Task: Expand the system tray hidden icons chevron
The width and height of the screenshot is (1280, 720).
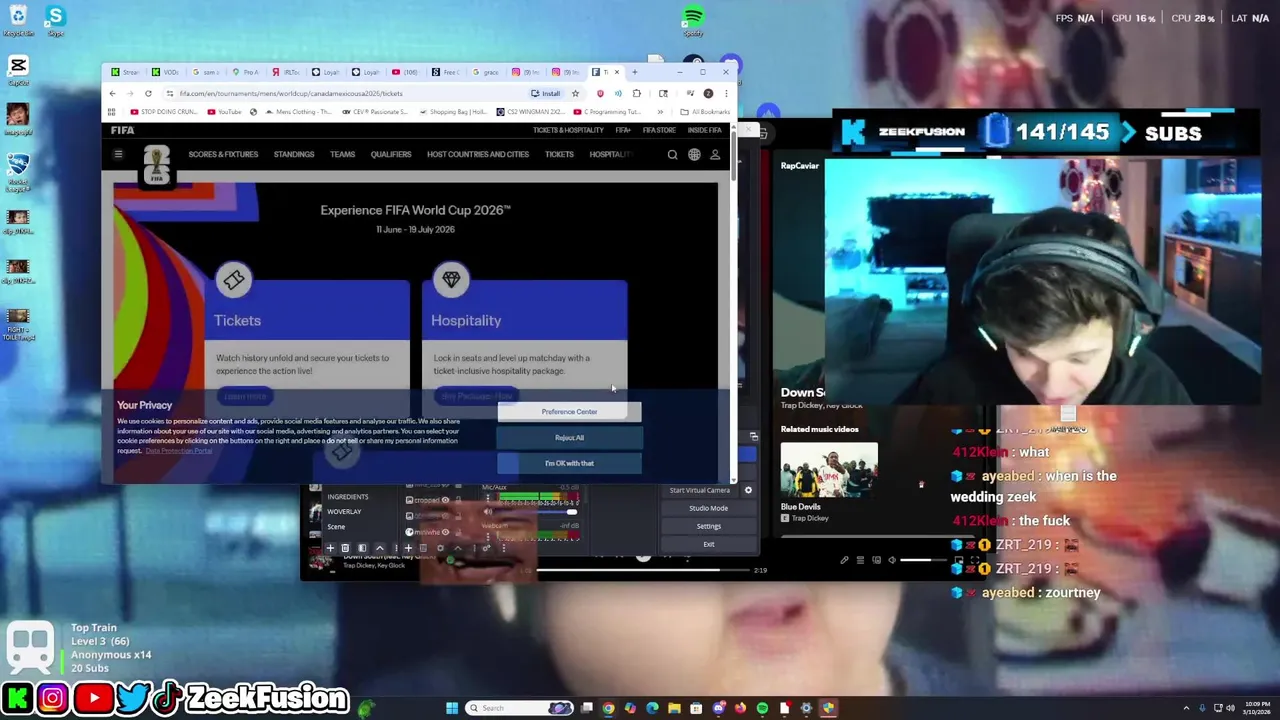Action: tap(1186, 708)
